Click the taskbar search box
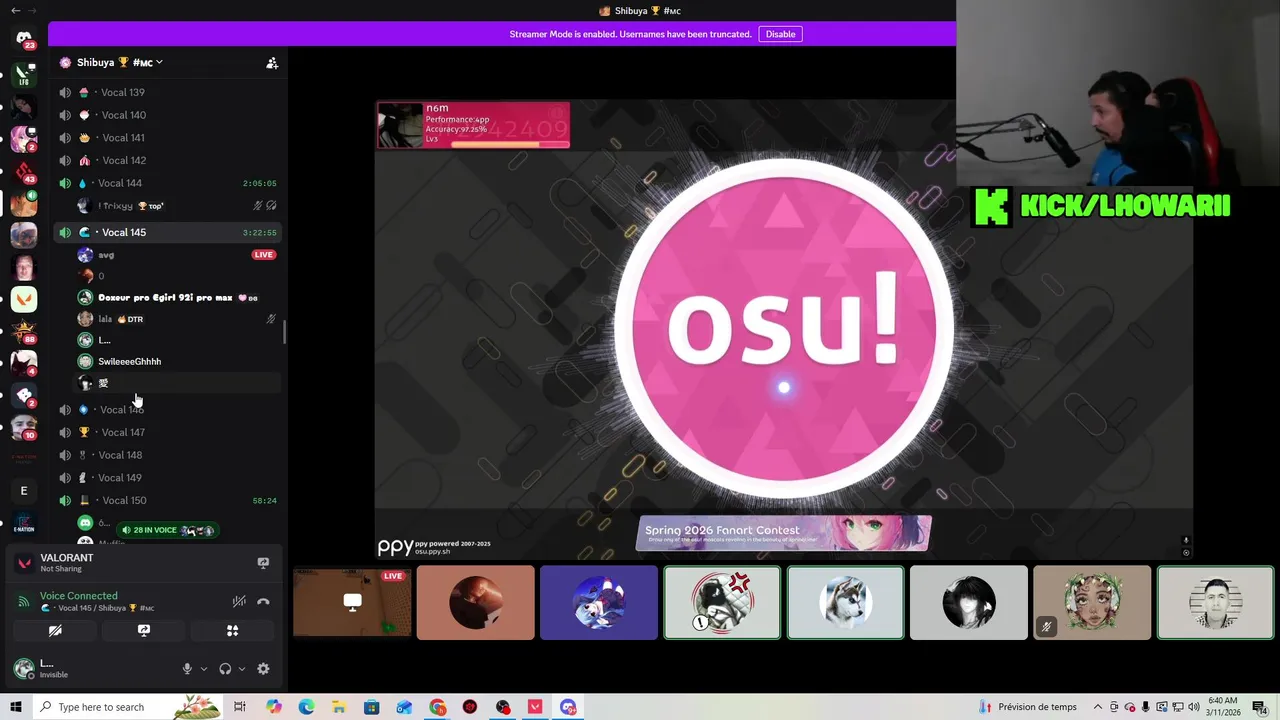Image resolution: width=1280 pixels, height=720 pixels. [126, 707]
